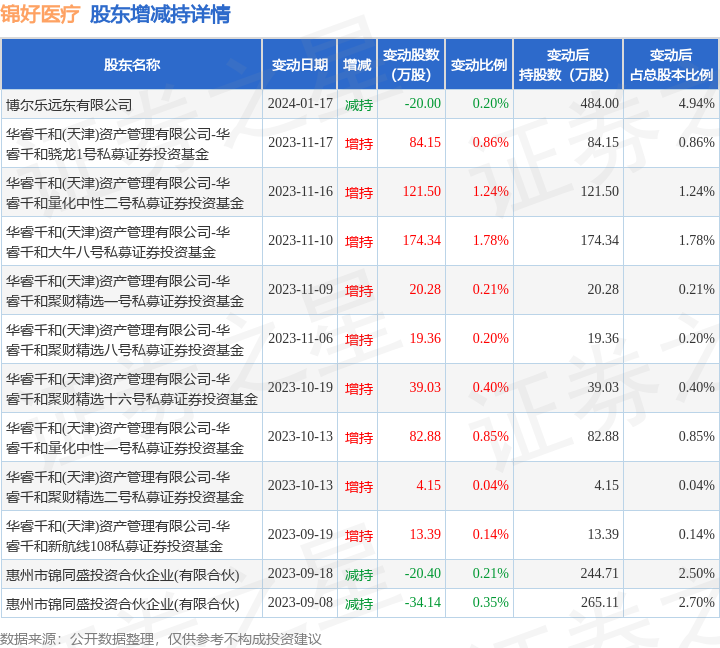Click the black 1.78% total share ratio
This screenshot has height=648, width=720.
click(x=697, y=241)
